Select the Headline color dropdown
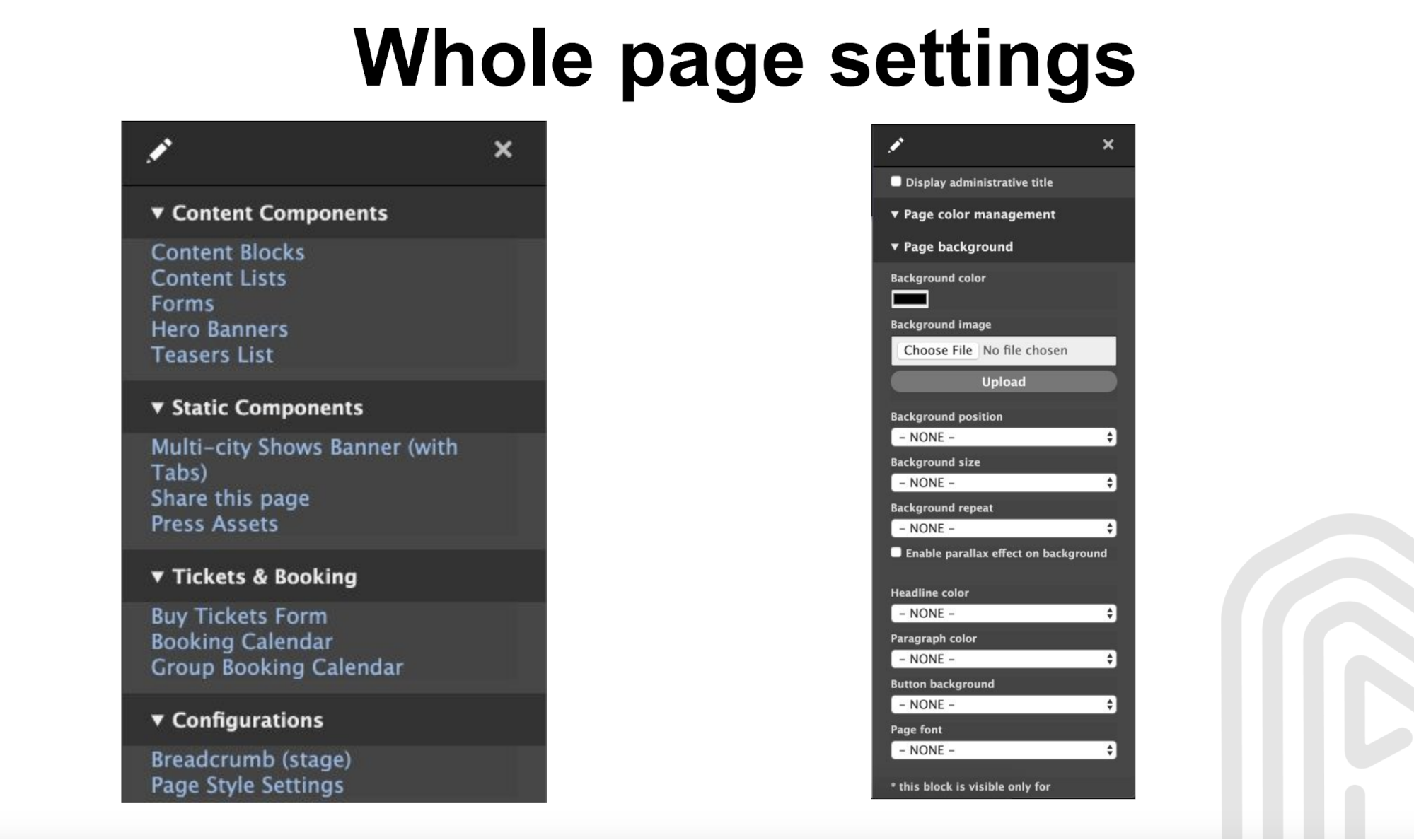This screenshot has height=840, width=1414. pos(1002,613)
